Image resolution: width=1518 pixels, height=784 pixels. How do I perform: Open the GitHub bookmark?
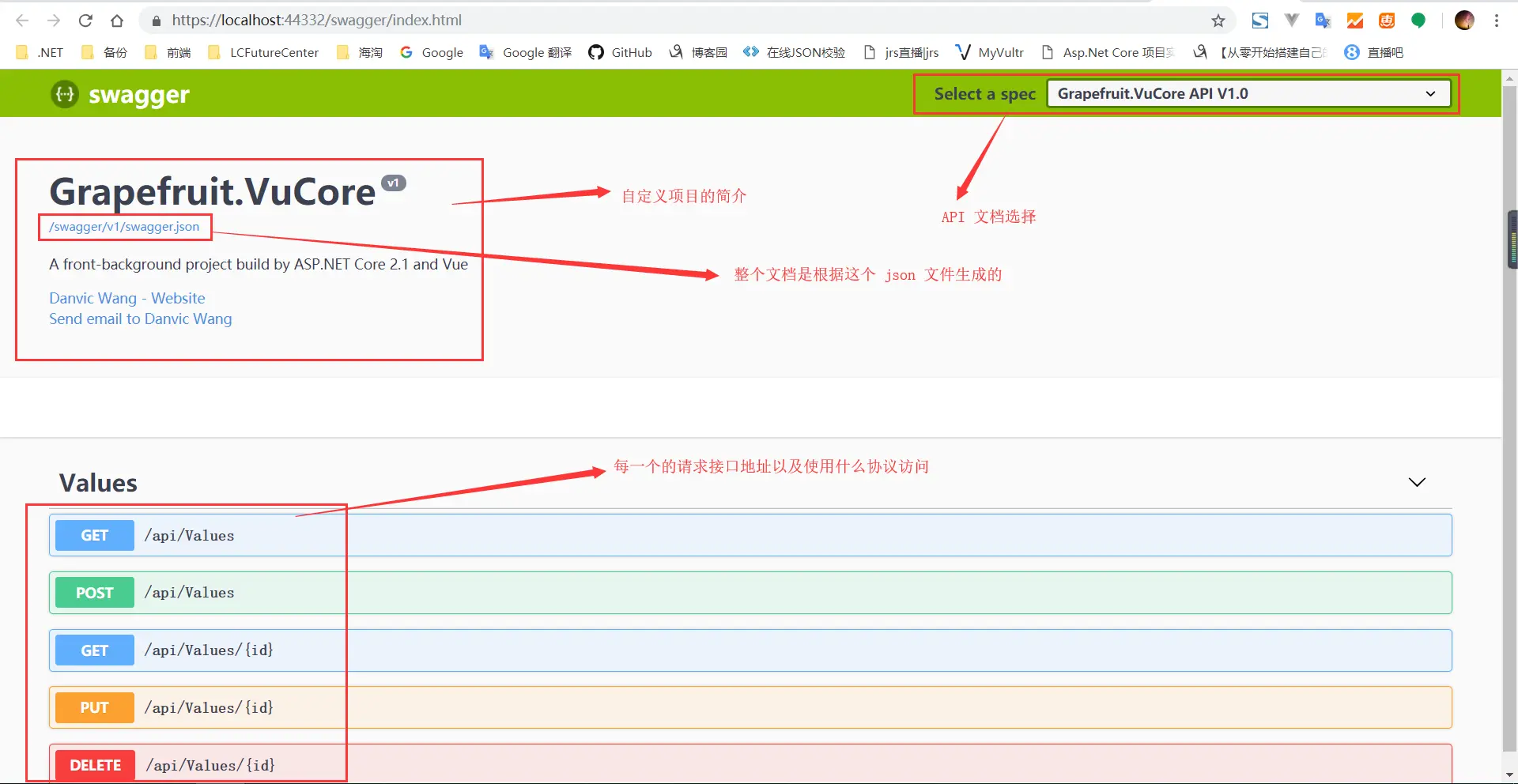[x=621, y=52]
